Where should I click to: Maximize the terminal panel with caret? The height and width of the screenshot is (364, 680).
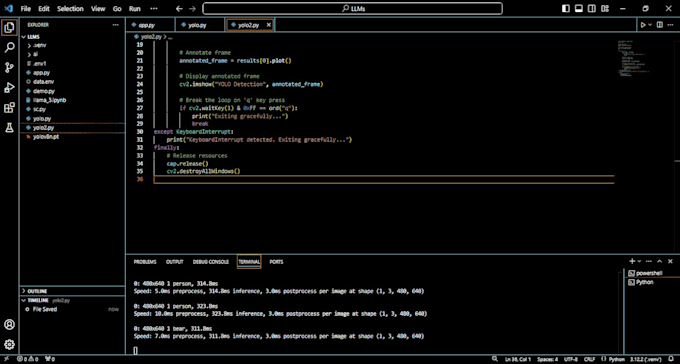click(660, 261)
